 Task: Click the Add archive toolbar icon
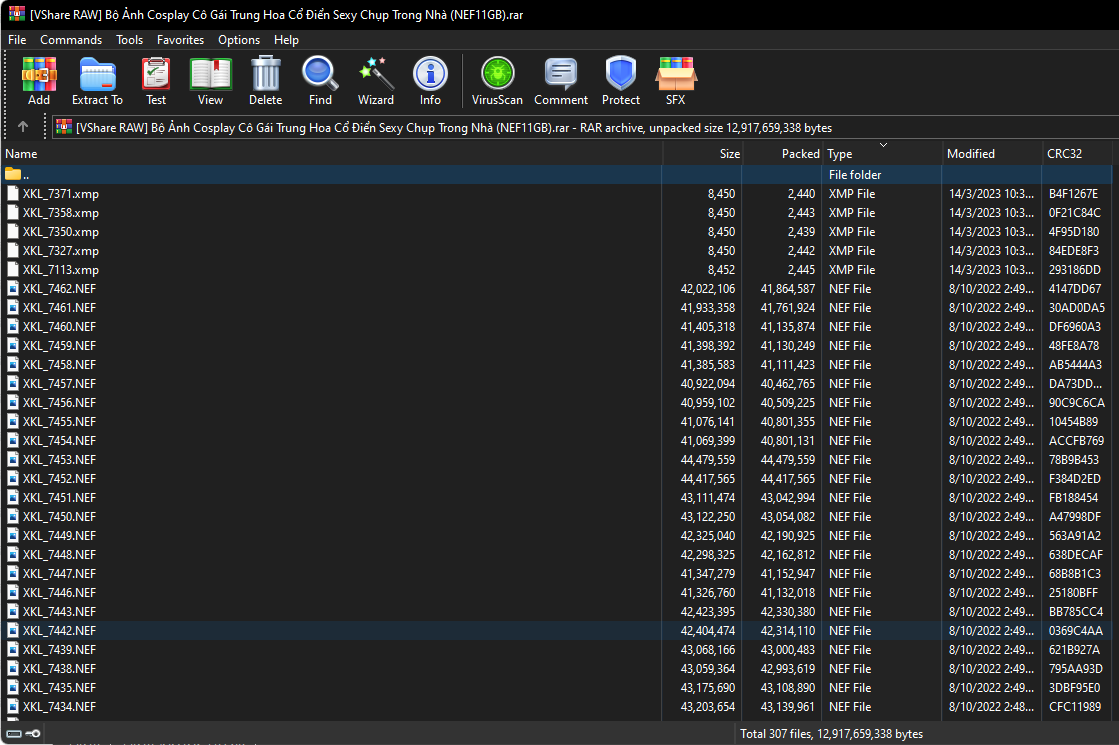39,80
